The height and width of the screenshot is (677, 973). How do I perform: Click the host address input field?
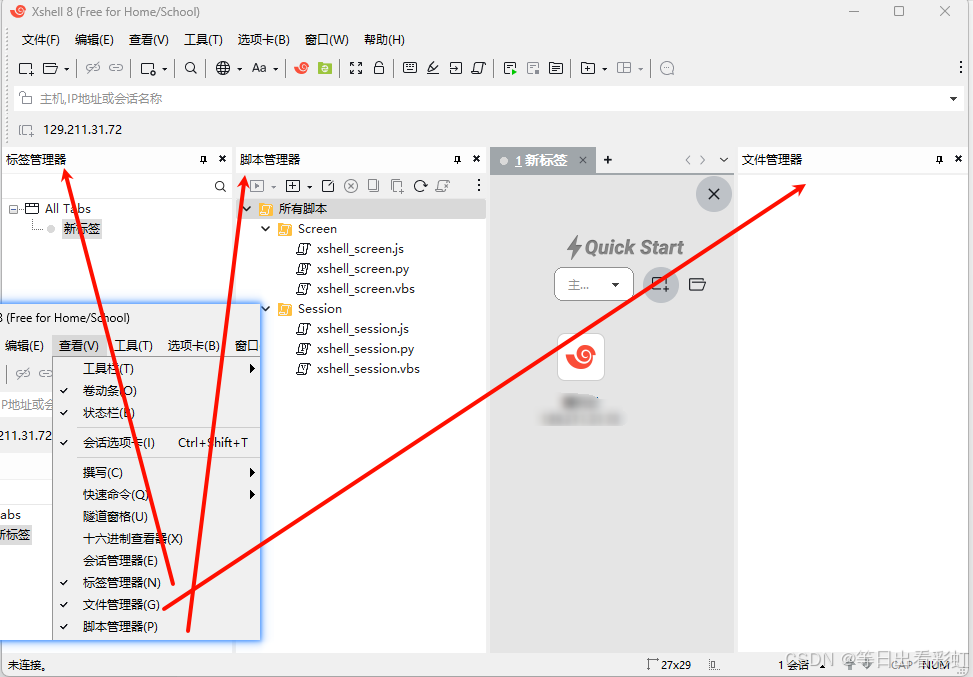(488, 99)
